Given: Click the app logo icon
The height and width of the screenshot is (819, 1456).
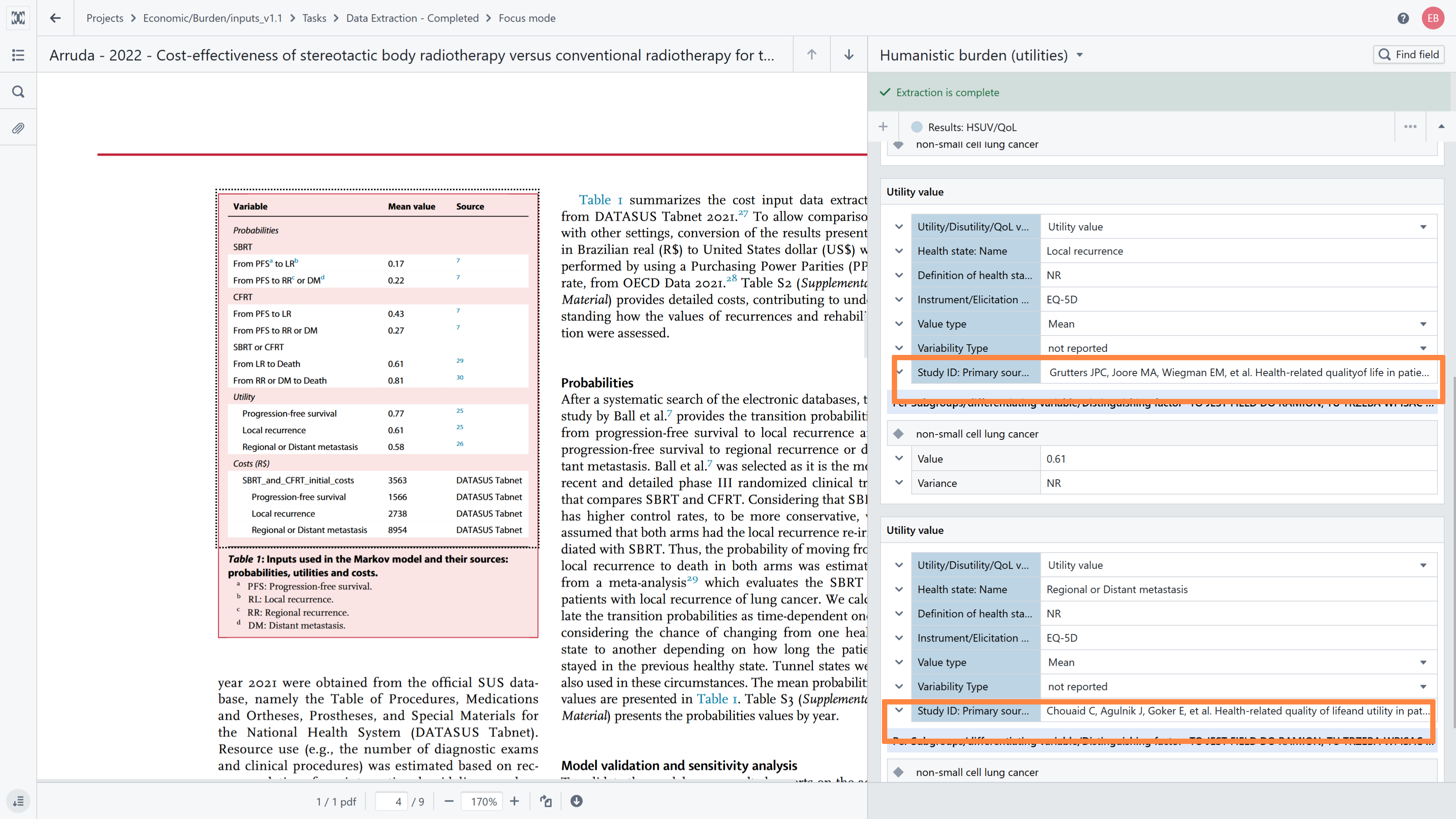Looking at the screenshot, I should click(18, 18).
